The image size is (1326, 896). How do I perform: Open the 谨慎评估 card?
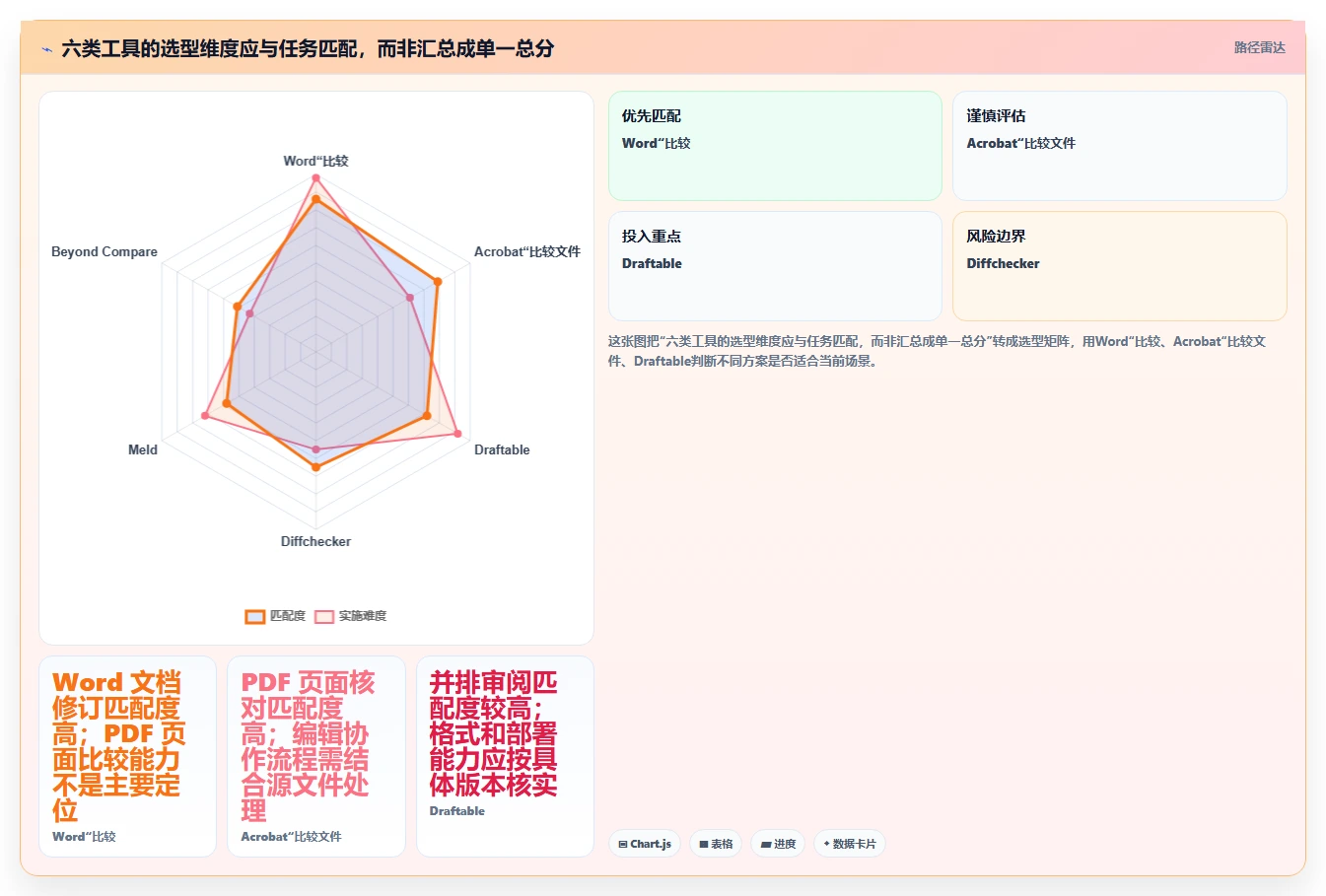pos(1120,146)
